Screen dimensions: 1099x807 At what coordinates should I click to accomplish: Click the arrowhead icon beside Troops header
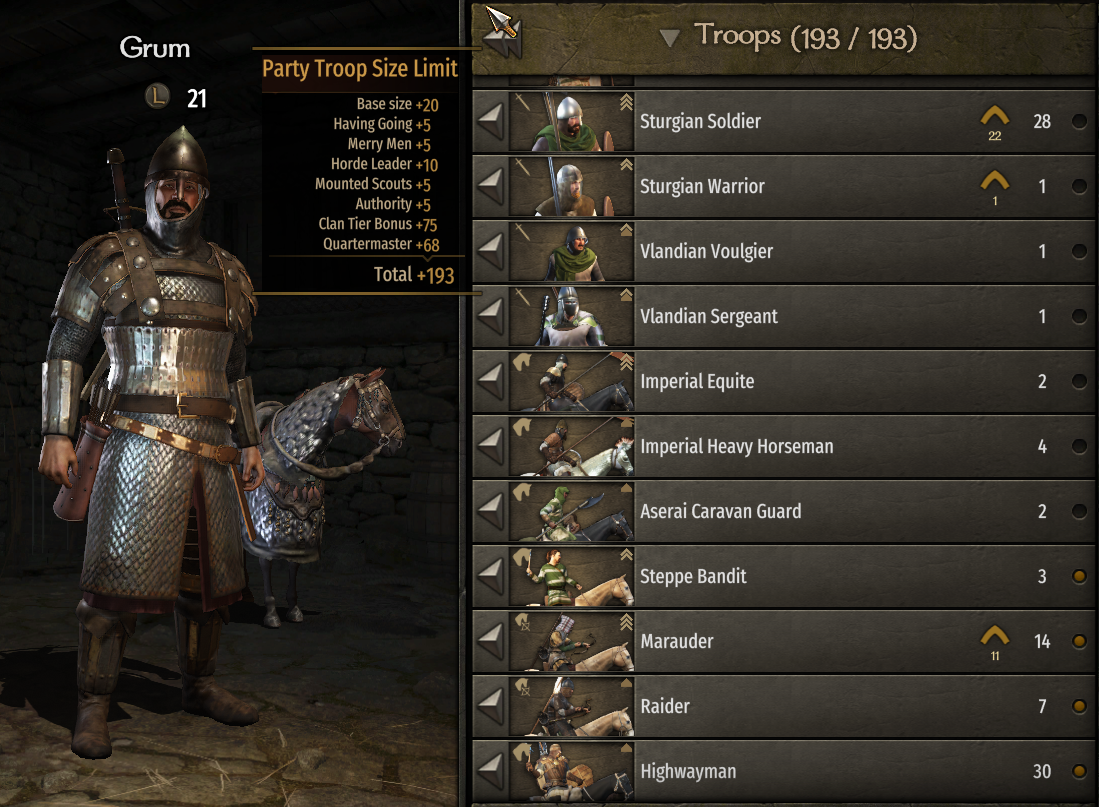point(503,30)
